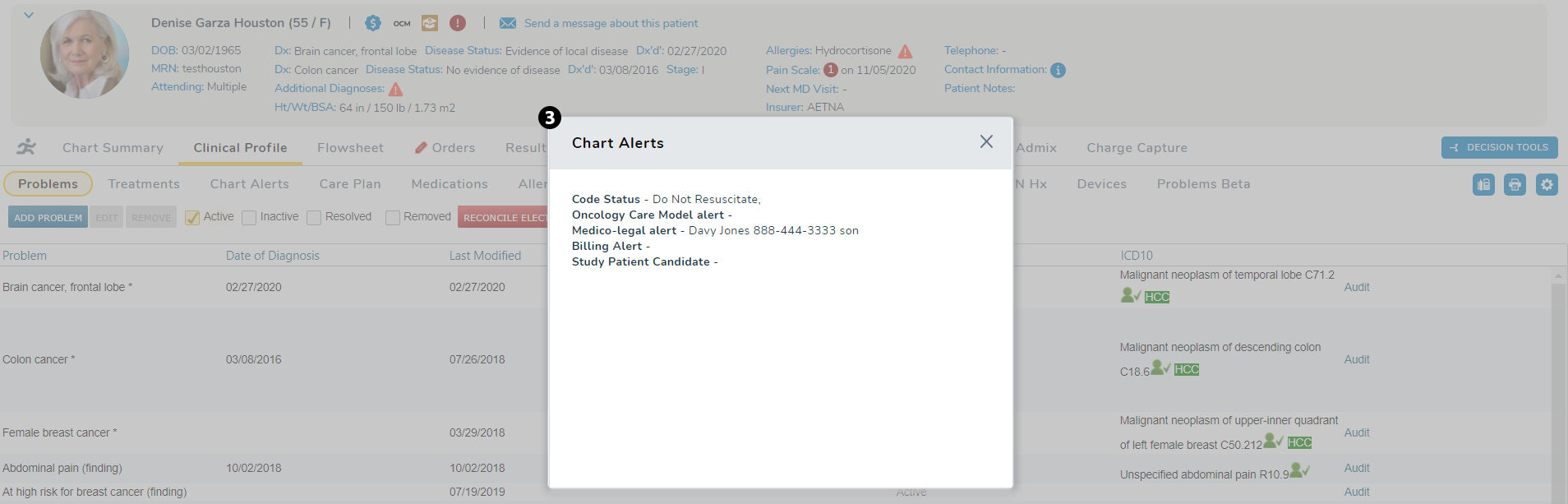Switch to the Flowsheet tab
This screenshot has width=1568, height=504.
click(350, 148)
